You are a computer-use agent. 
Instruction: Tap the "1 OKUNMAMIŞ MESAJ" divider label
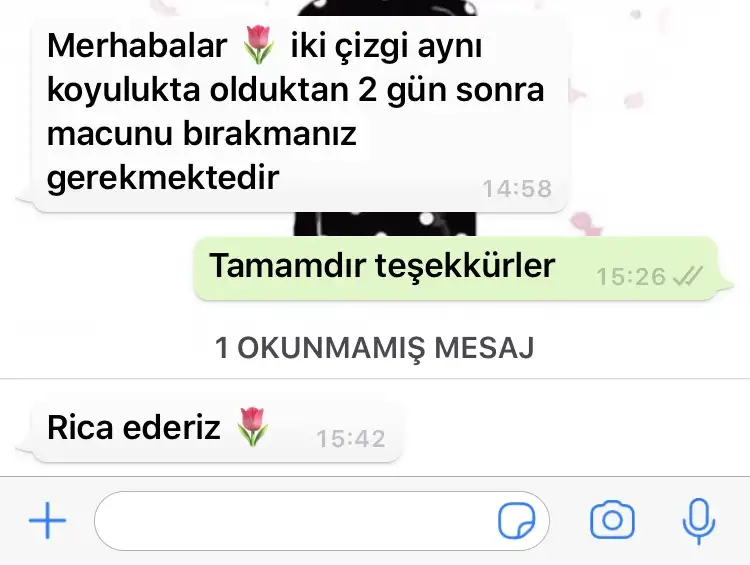[375, 348]
